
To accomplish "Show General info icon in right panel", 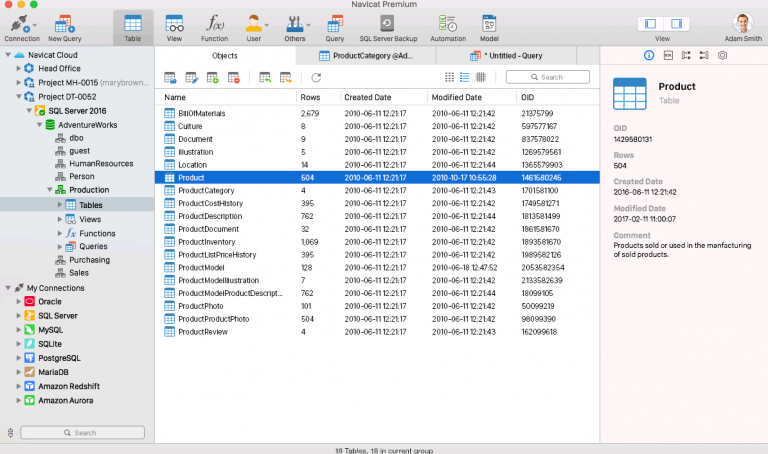I will click(649, 55).
